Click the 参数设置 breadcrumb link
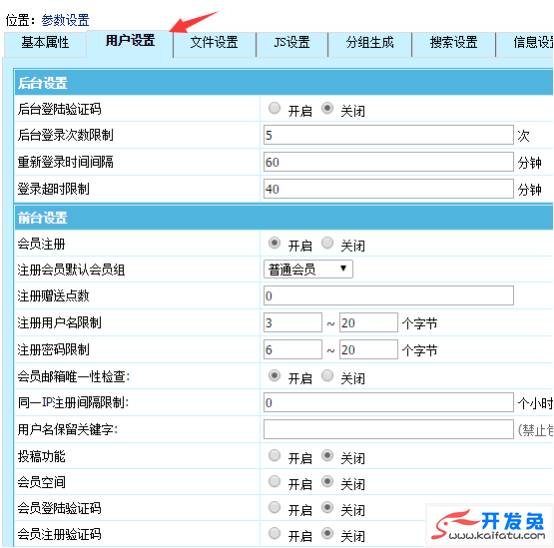The height and width of the screenshot is (548, 554). pos(65,20)
